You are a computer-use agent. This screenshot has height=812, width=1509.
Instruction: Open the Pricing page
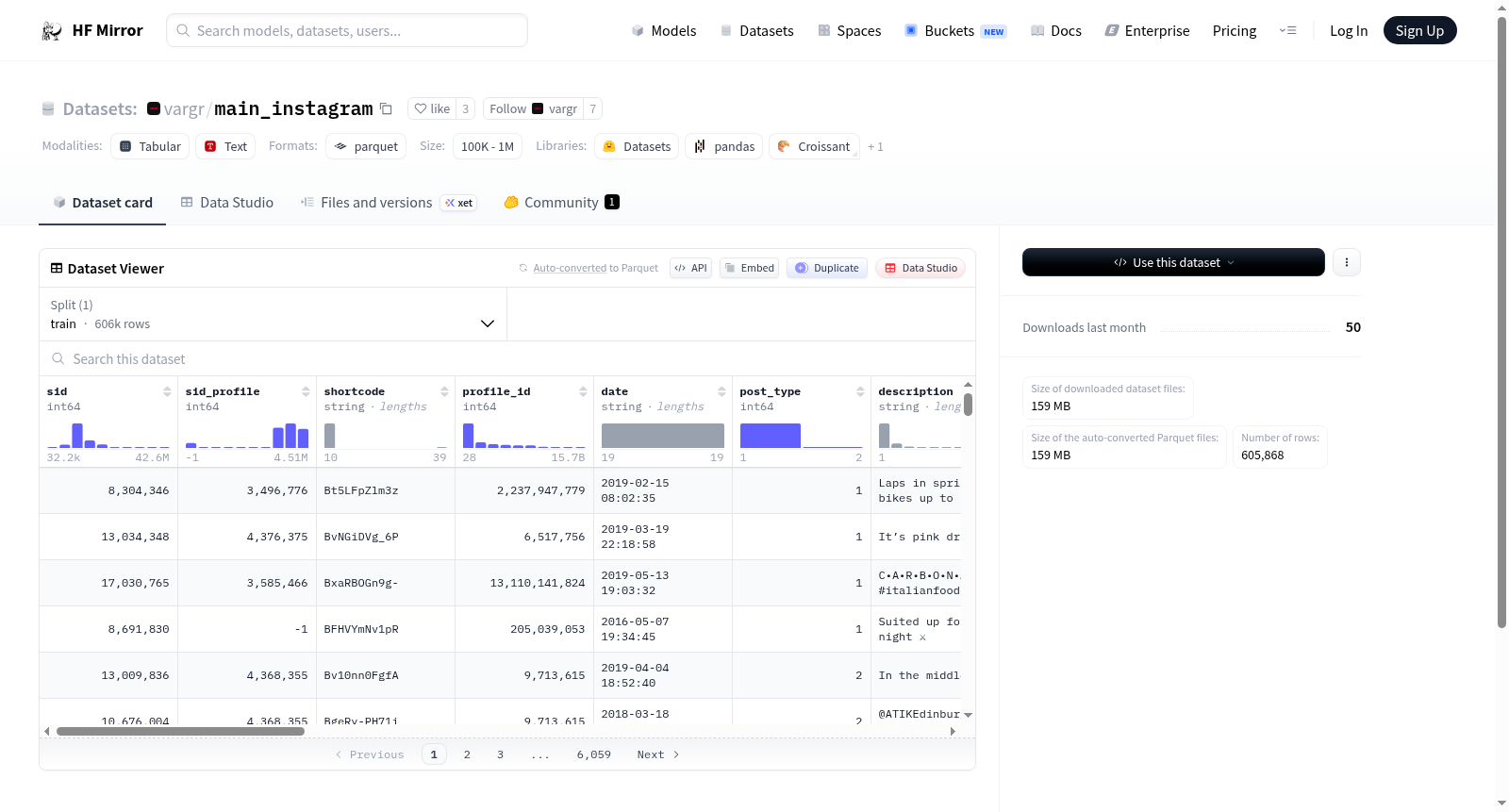[x=1235, y=30]
